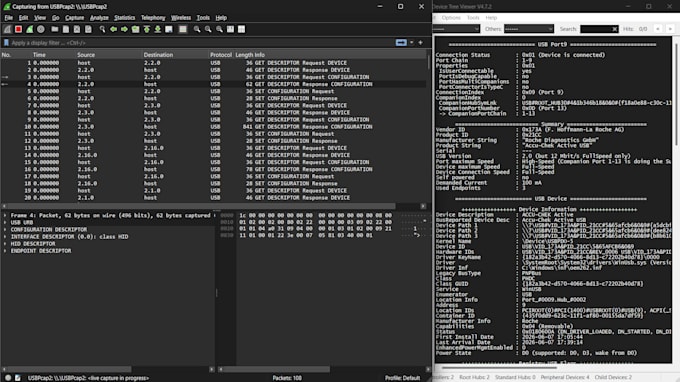Open Options menu in Device Tree Viewer
The image size is (680, 382).
pos(451,18)
